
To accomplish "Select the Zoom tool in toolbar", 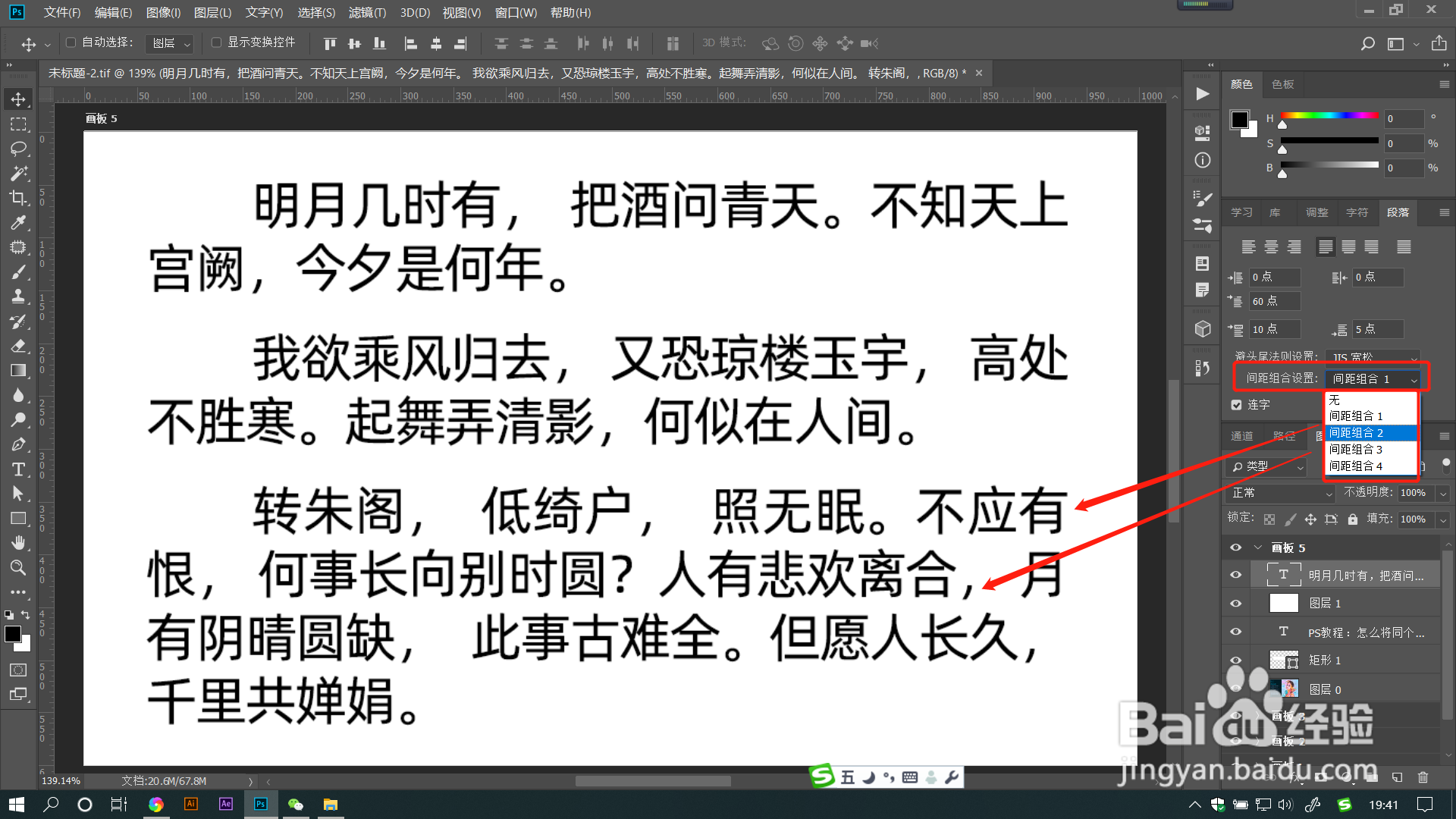I will [18, 568].
